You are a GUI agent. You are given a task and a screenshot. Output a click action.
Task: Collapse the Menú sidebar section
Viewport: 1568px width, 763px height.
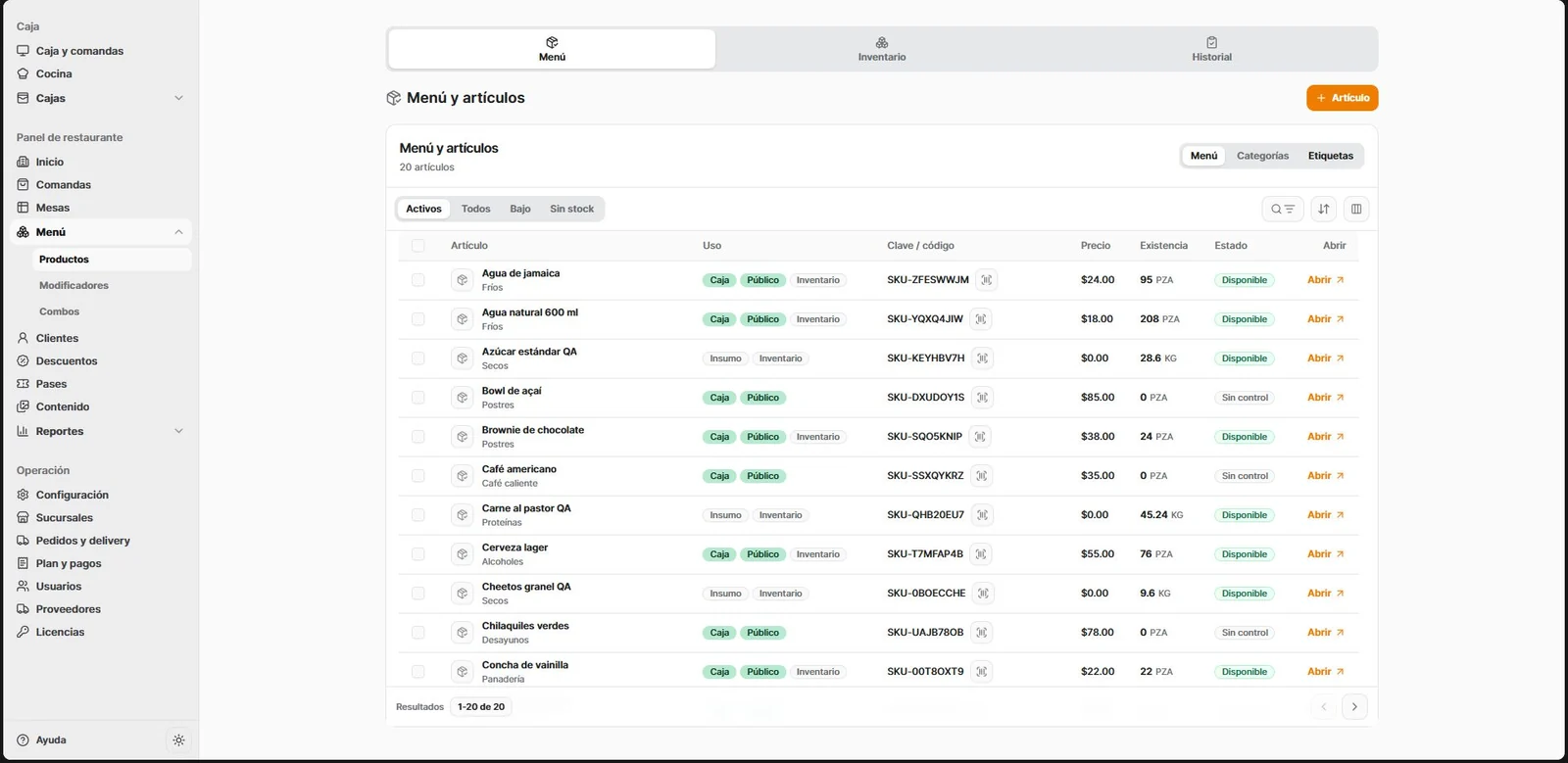(178, 232)
